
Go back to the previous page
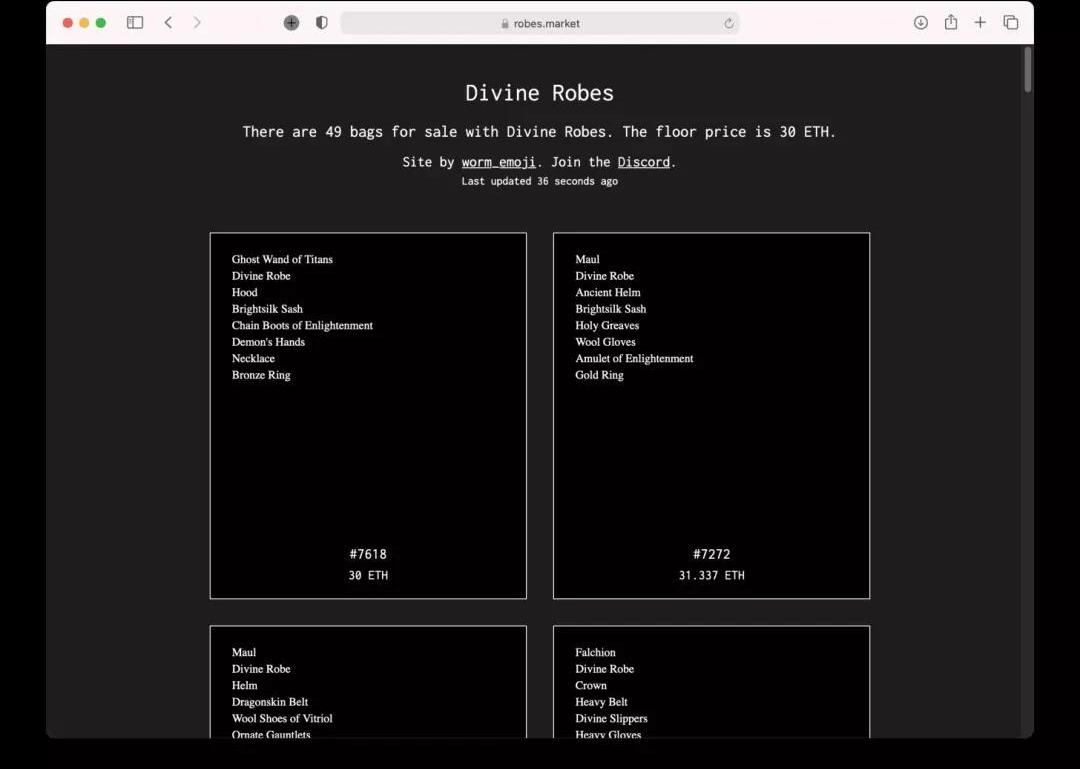click(x=168, y=23)
